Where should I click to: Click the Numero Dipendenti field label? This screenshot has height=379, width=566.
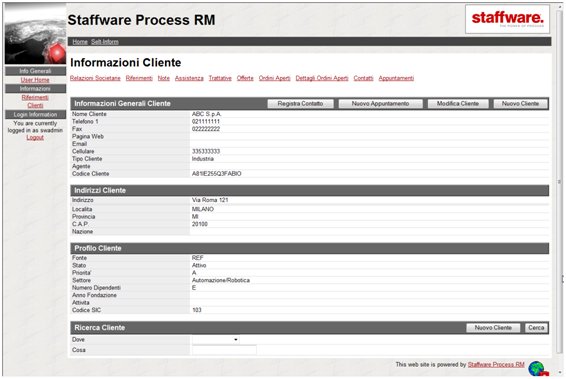click(x=96, y=288)
